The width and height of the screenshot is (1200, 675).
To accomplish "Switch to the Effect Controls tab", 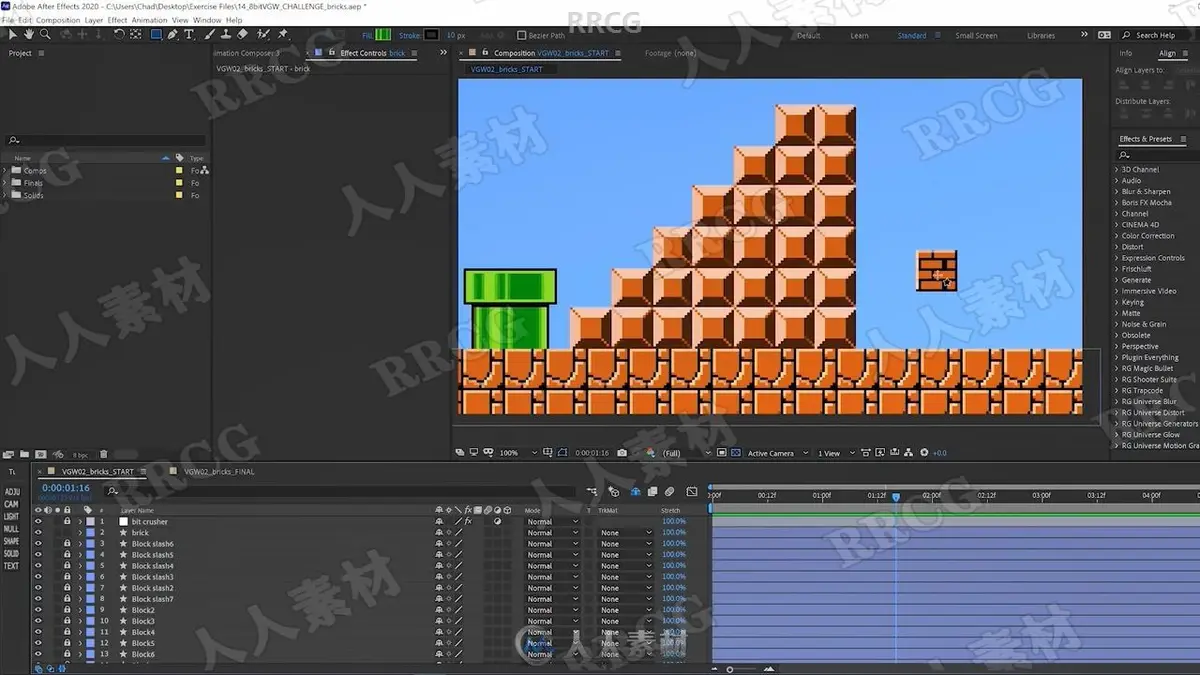I will 373,53.
